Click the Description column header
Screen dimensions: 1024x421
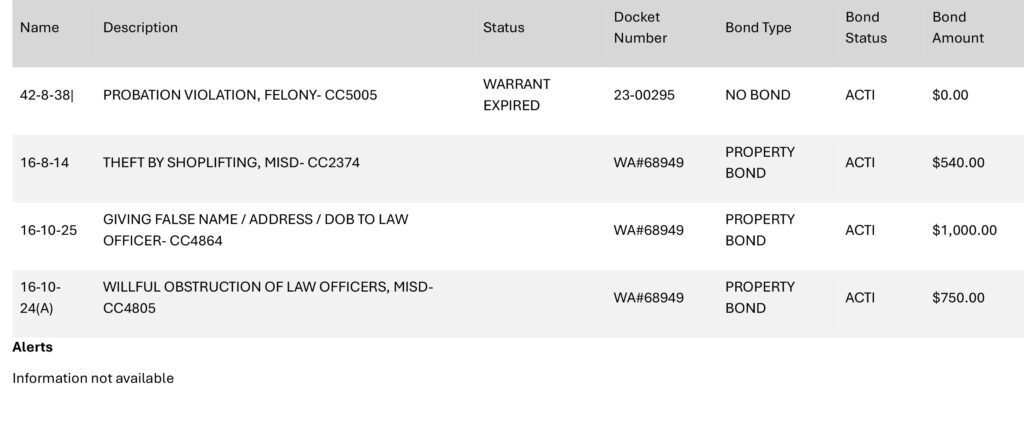click(x=140, y=27)
